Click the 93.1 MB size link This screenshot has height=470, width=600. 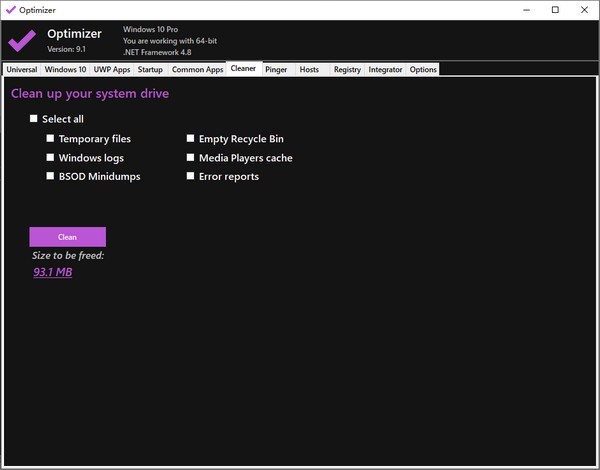[x=53, y=272]
